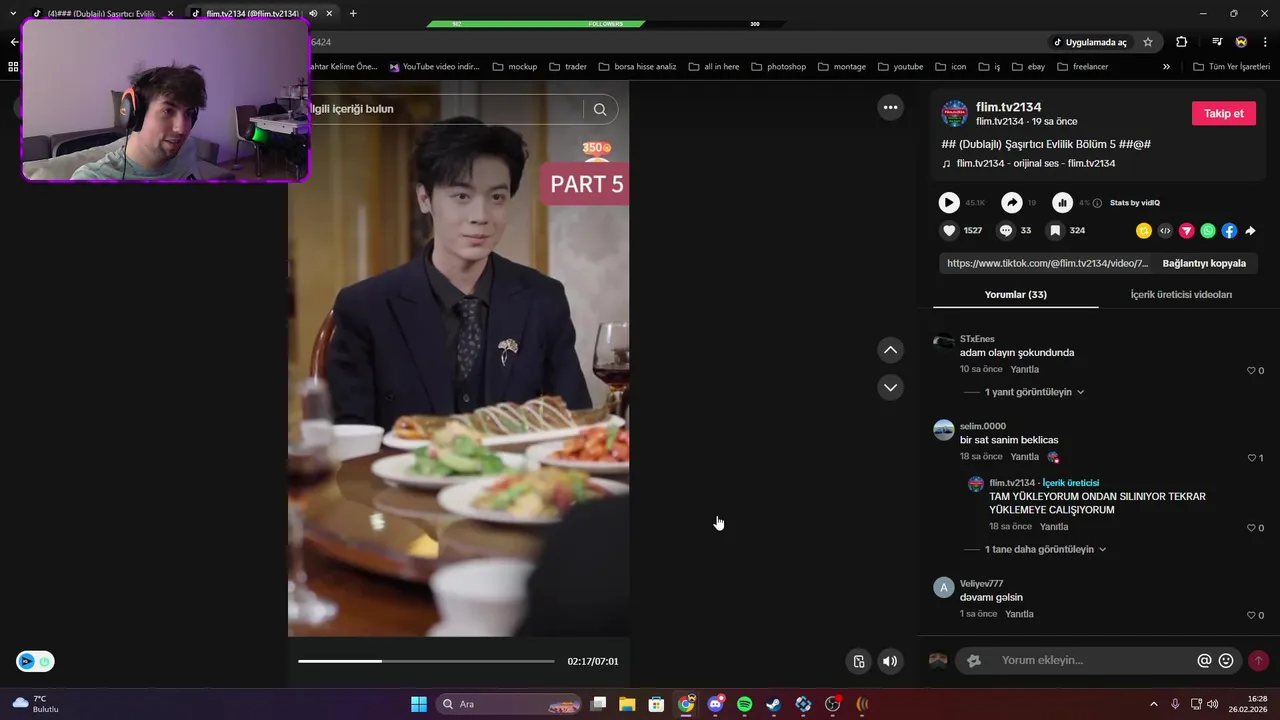Click the vidIQ engagement bar-chart icon
The image size is (1280, 720).
(1062, 203)
